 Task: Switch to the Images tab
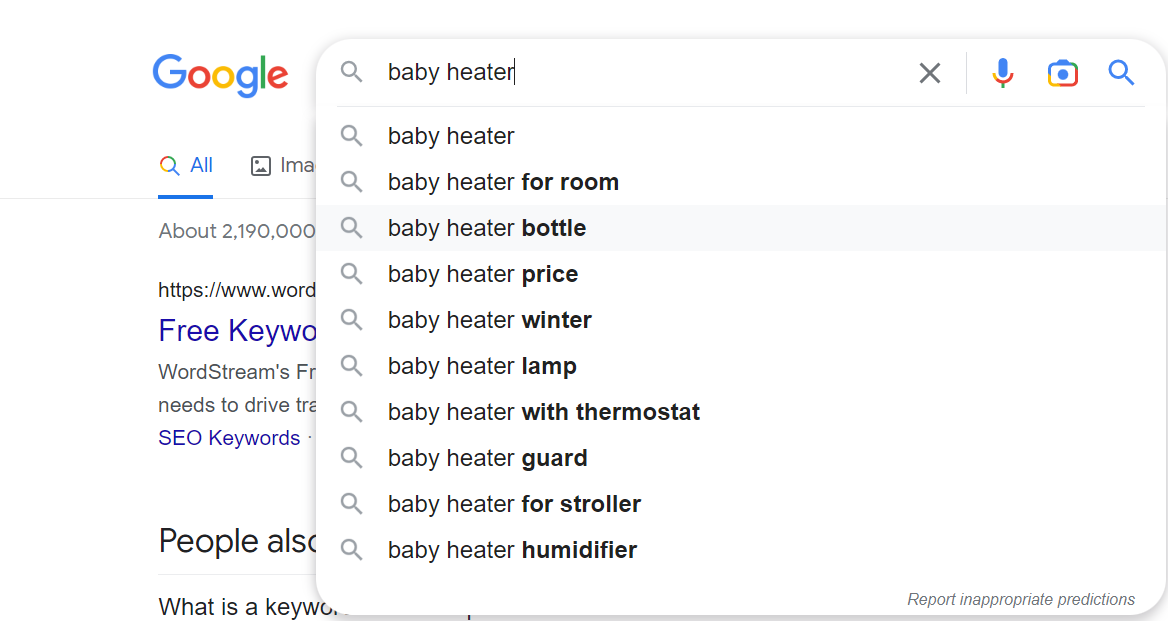pyautogui.click(x=285, y=165)
